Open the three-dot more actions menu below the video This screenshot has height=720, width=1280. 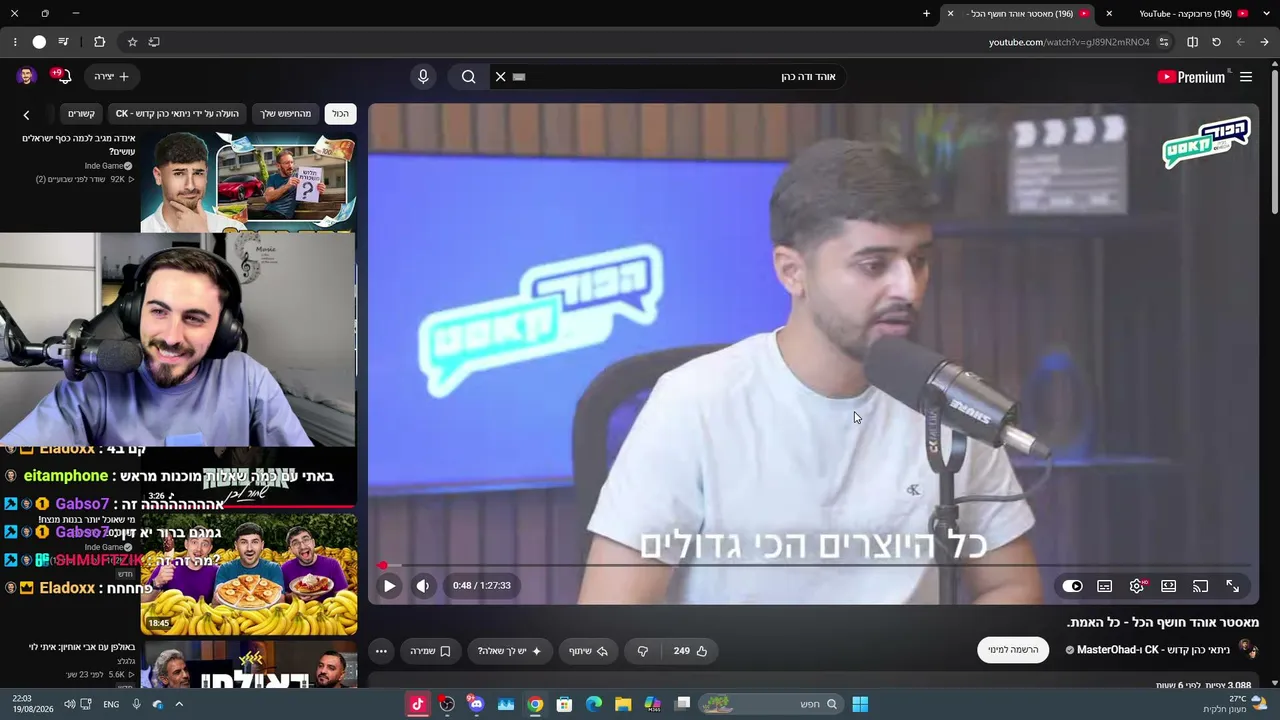381,651
